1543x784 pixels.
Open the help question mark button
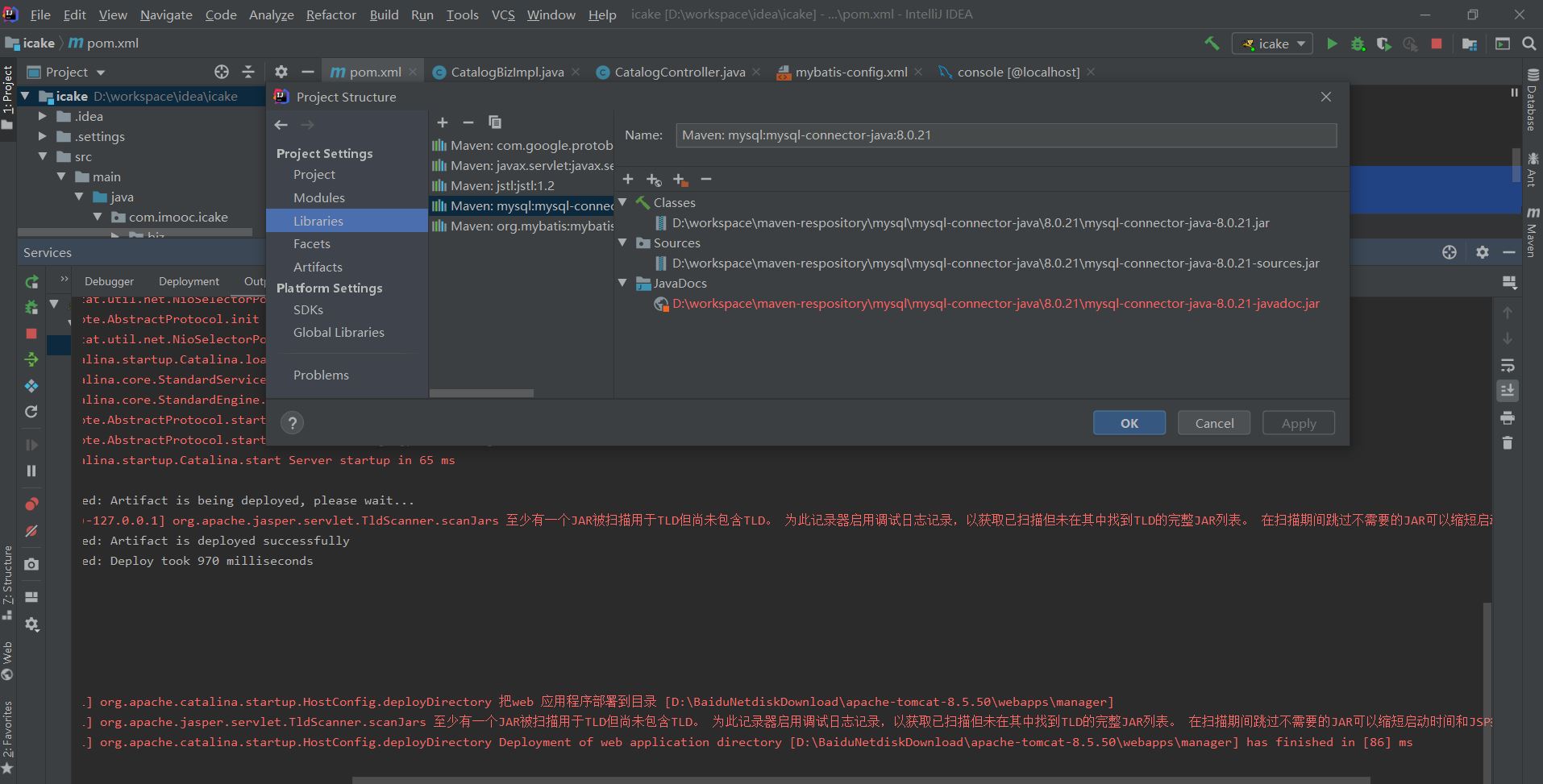coord(293,423)
